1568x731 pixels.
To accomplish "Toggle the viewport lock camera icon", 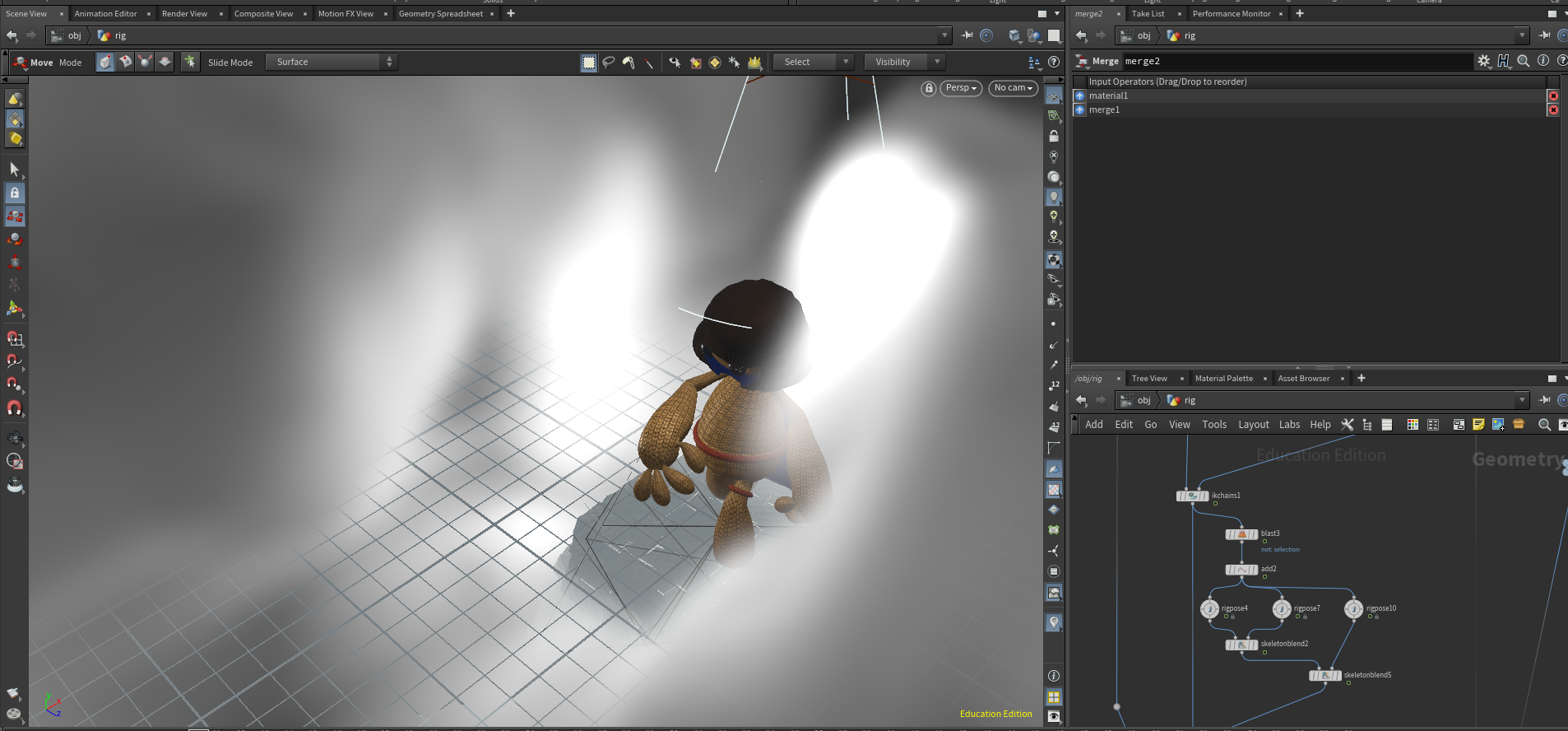I will [929, 88].
